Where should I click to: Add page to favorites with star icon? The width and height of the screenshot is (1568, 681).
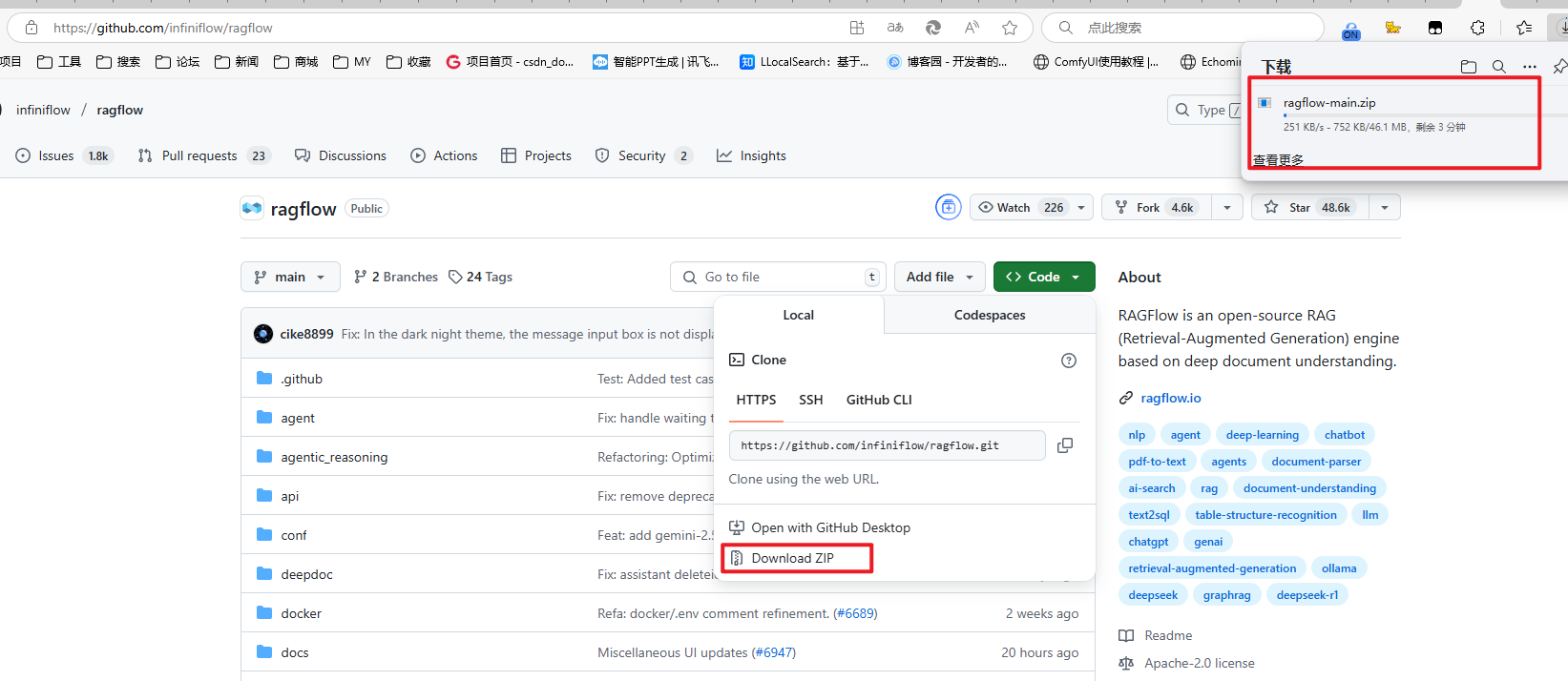pos(1010,28)
